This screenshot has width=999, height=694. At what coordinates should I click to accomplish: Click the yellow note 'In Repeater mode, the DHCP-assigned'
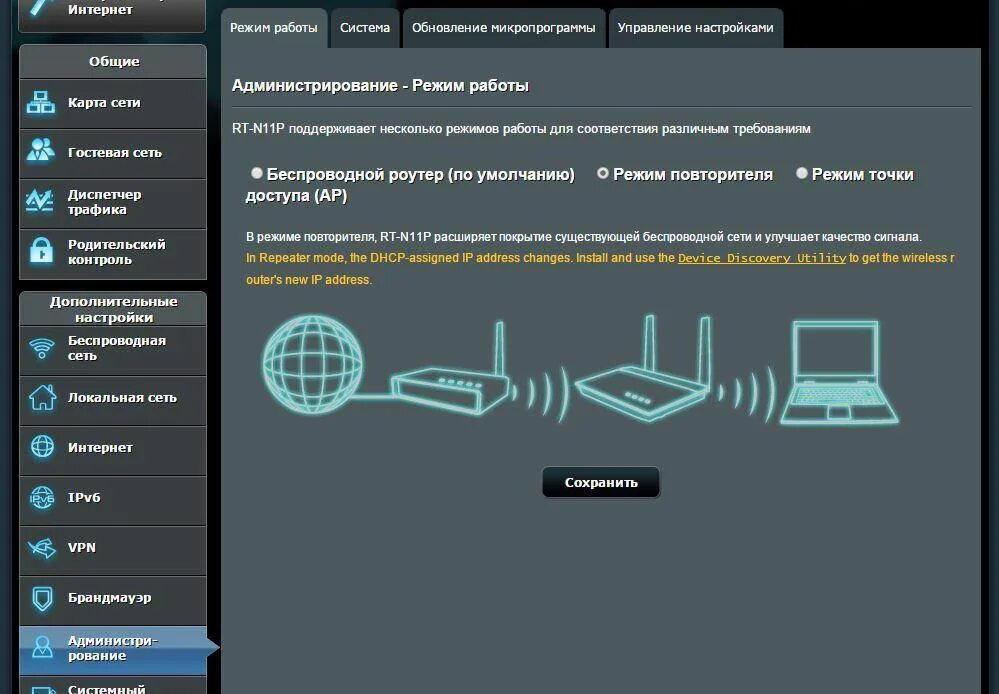tap(600, 269)
